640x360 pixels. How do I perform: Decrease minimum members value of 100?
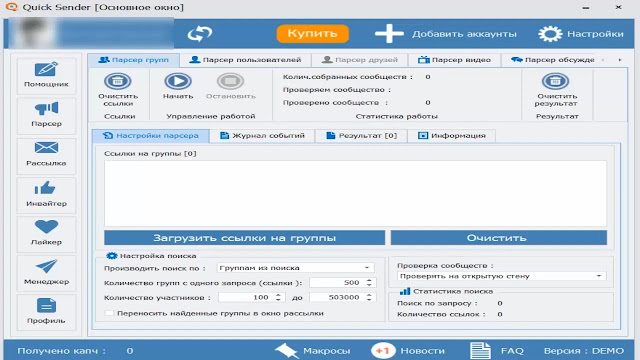click(278, 300)
